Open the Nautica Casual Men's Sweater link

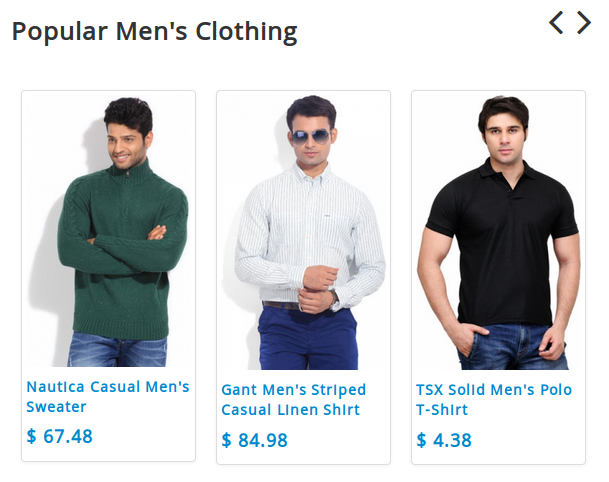[108, 397]
